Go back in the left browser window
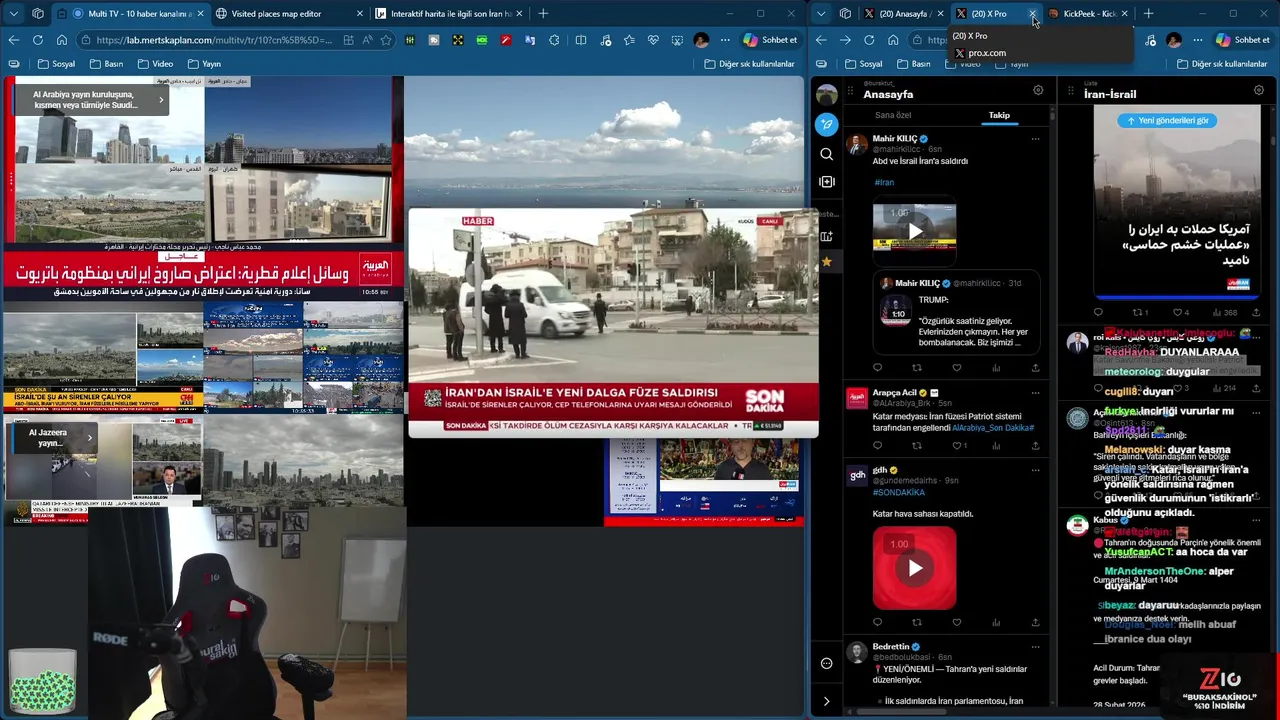 click(13, 40)
